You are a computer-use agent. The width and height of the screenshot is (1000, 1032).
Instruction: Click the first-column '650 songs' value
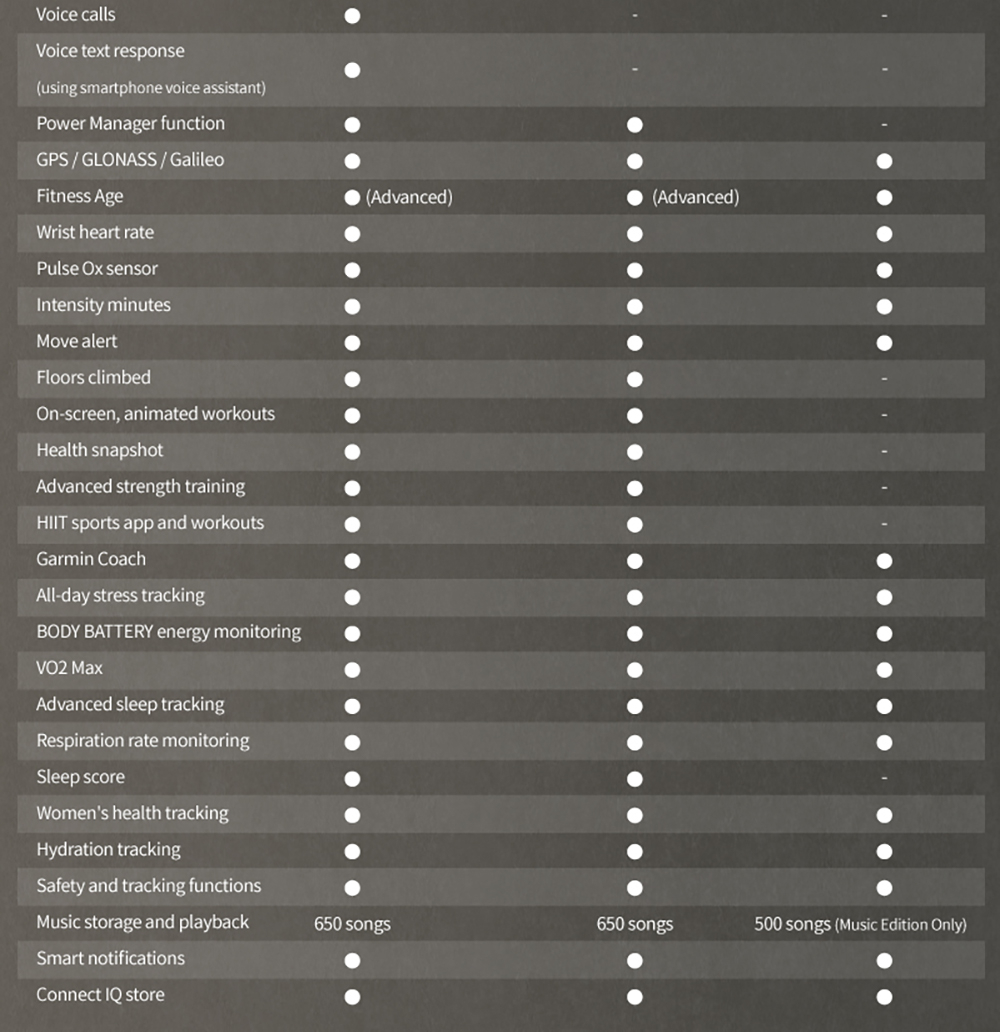(x=352, y=924)
